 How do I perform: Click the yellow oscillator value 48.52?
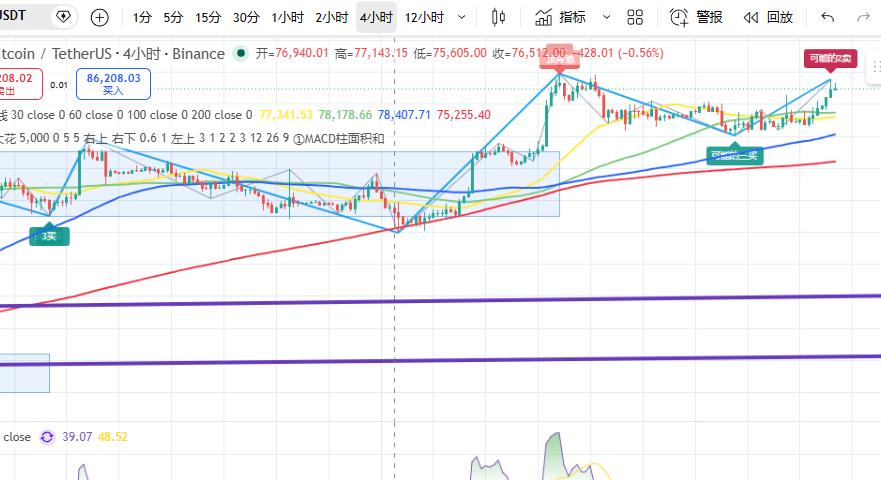(x=112, y=437)
